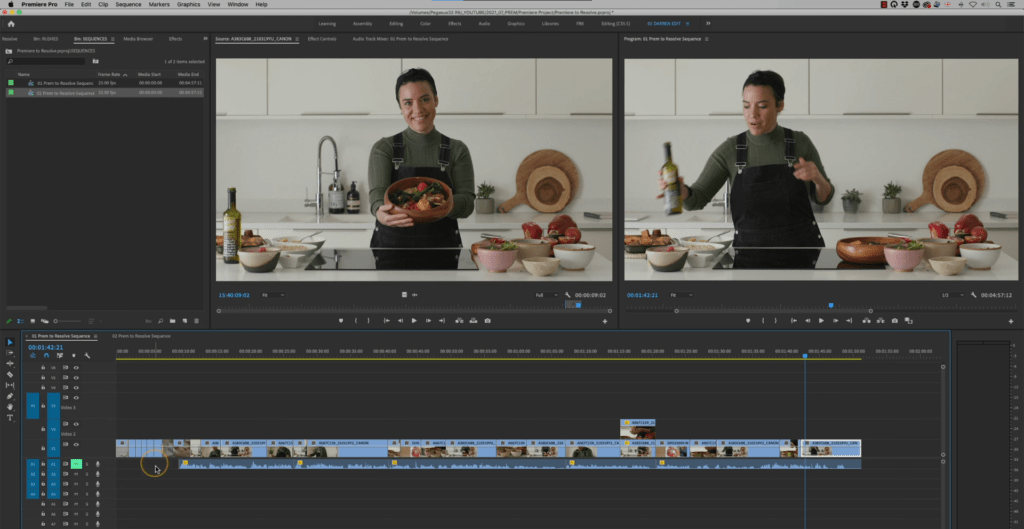The height and width of the screenshot is (529, 1024).
Task: Open Timeline Display Settings wrench
Action: (87, 356)
